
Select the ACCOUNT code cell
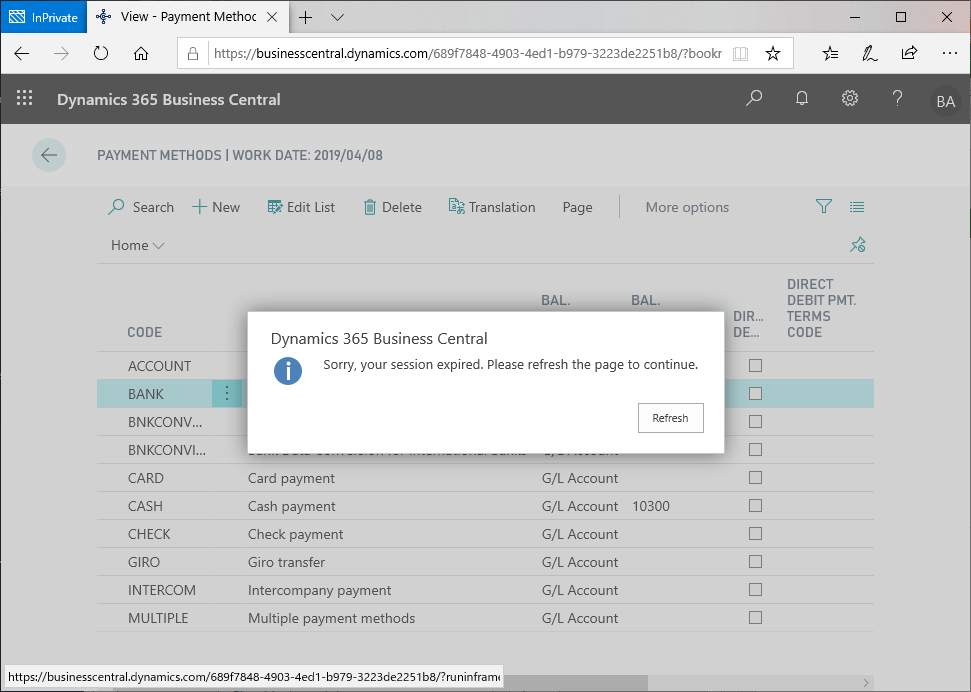(160, 366)
